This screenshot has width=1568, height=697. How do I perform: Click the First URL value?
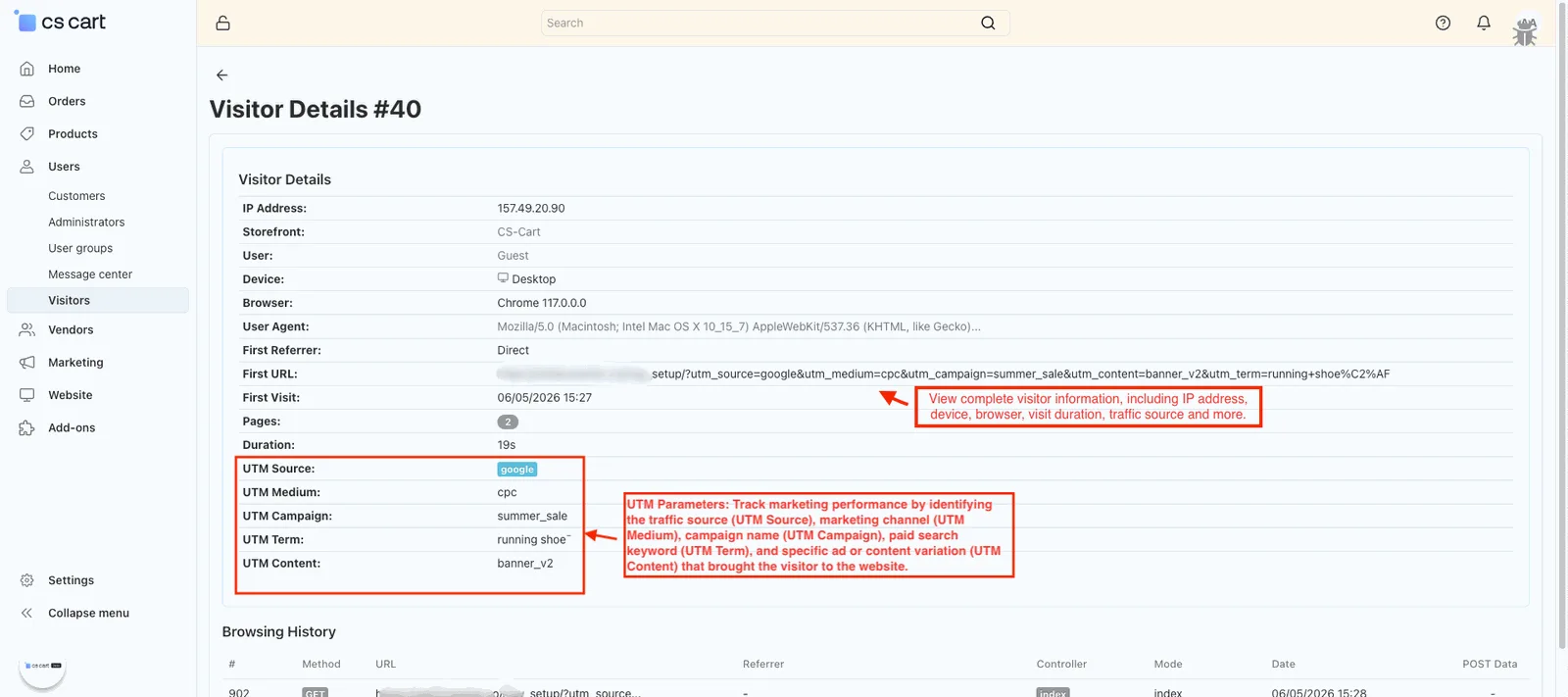tap(943, 373)
